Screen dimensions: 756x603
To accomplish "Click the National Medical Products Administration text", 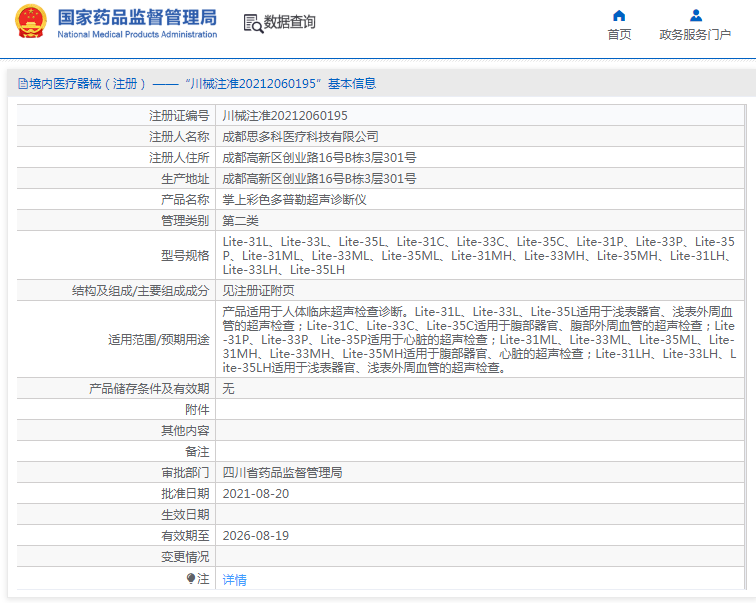I will 137,35.
